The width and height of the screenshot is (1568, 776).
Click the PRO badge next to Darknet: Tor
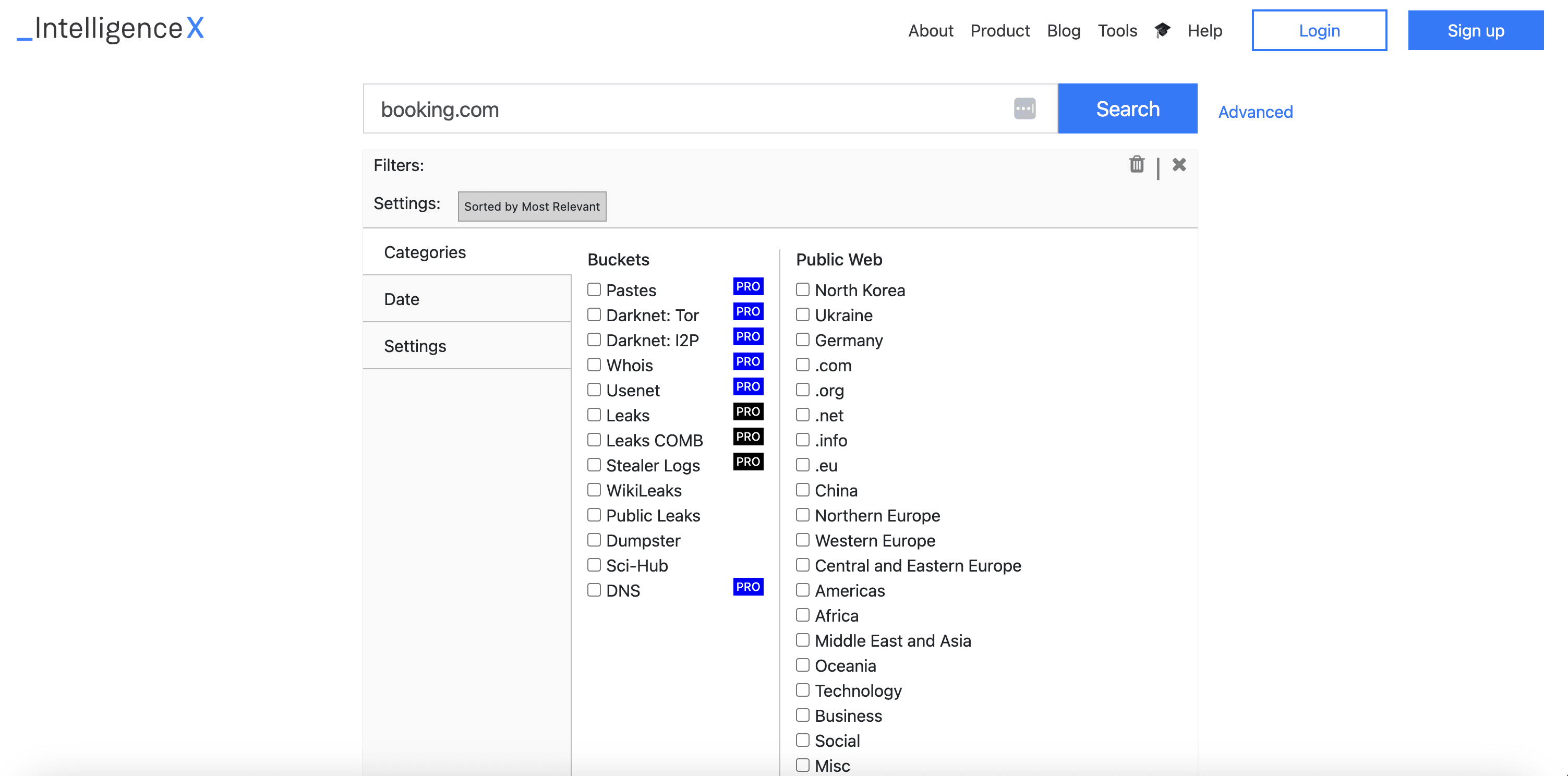tap(748, 311)
